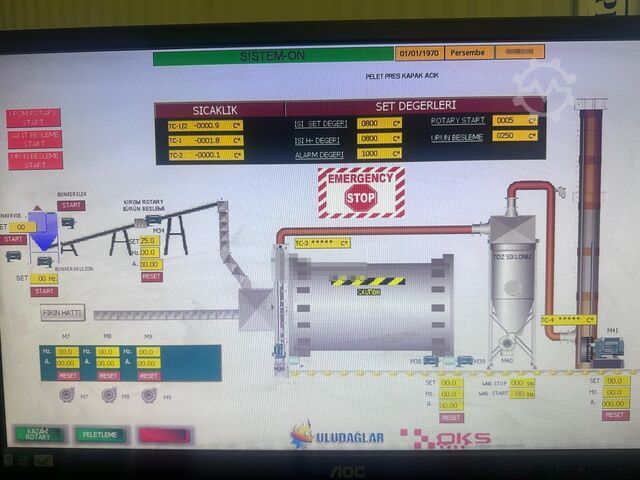Image resolution: width=640 pixels, height=480 pixels.
Task: Click the blue bunker hopper icon
Action: (43, 229)
